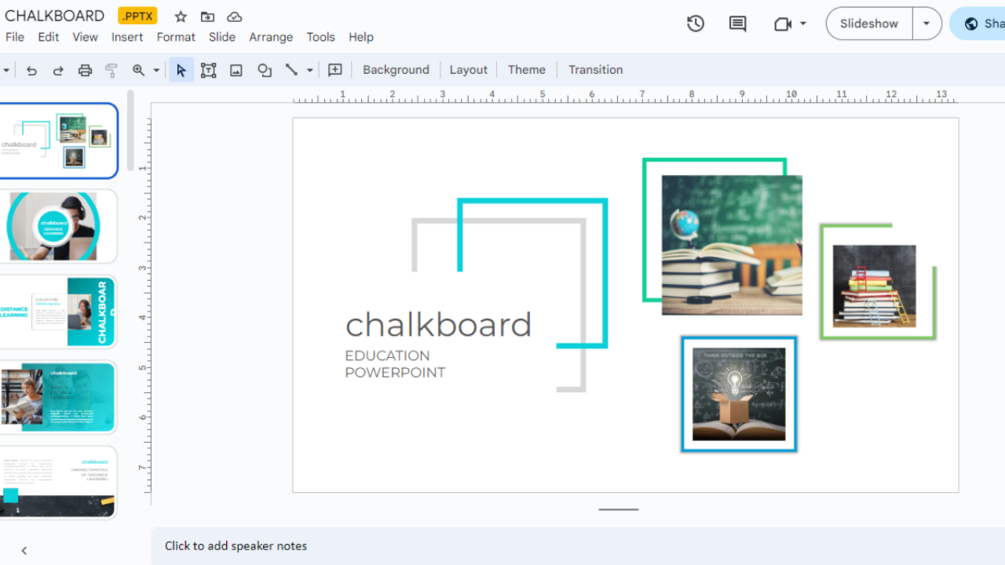The height and width of the screenshot is (565, 1005).
Task: Check the cloud document status icon
Action: coord(235,17)
